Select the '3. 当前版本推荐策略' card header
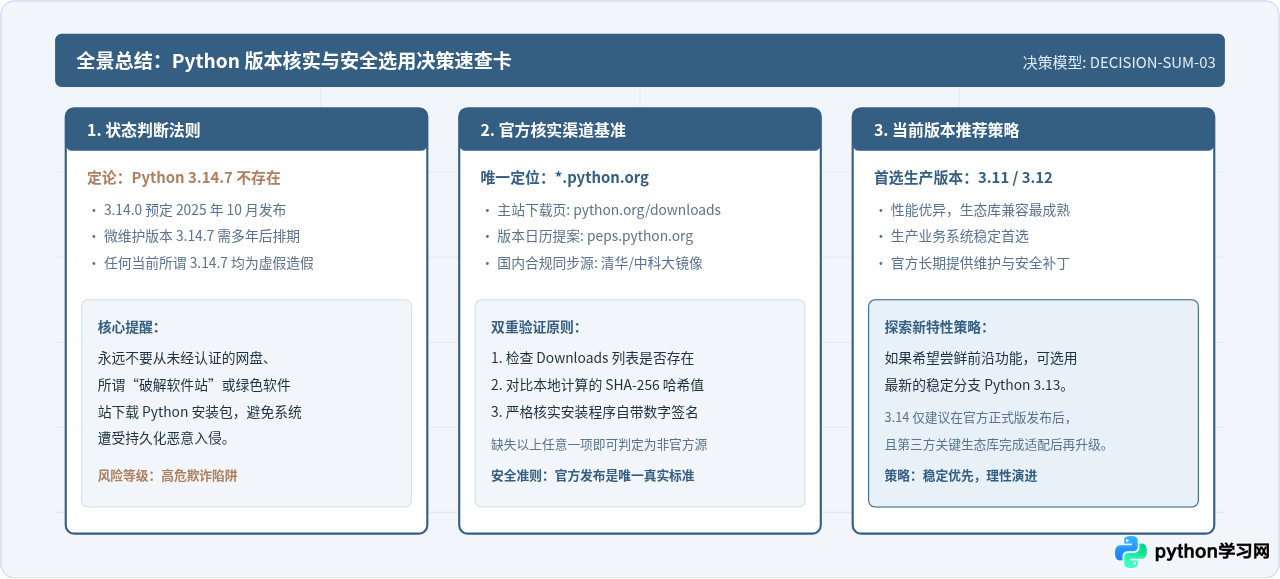The image size is (1280, 579). [1033, 130]
